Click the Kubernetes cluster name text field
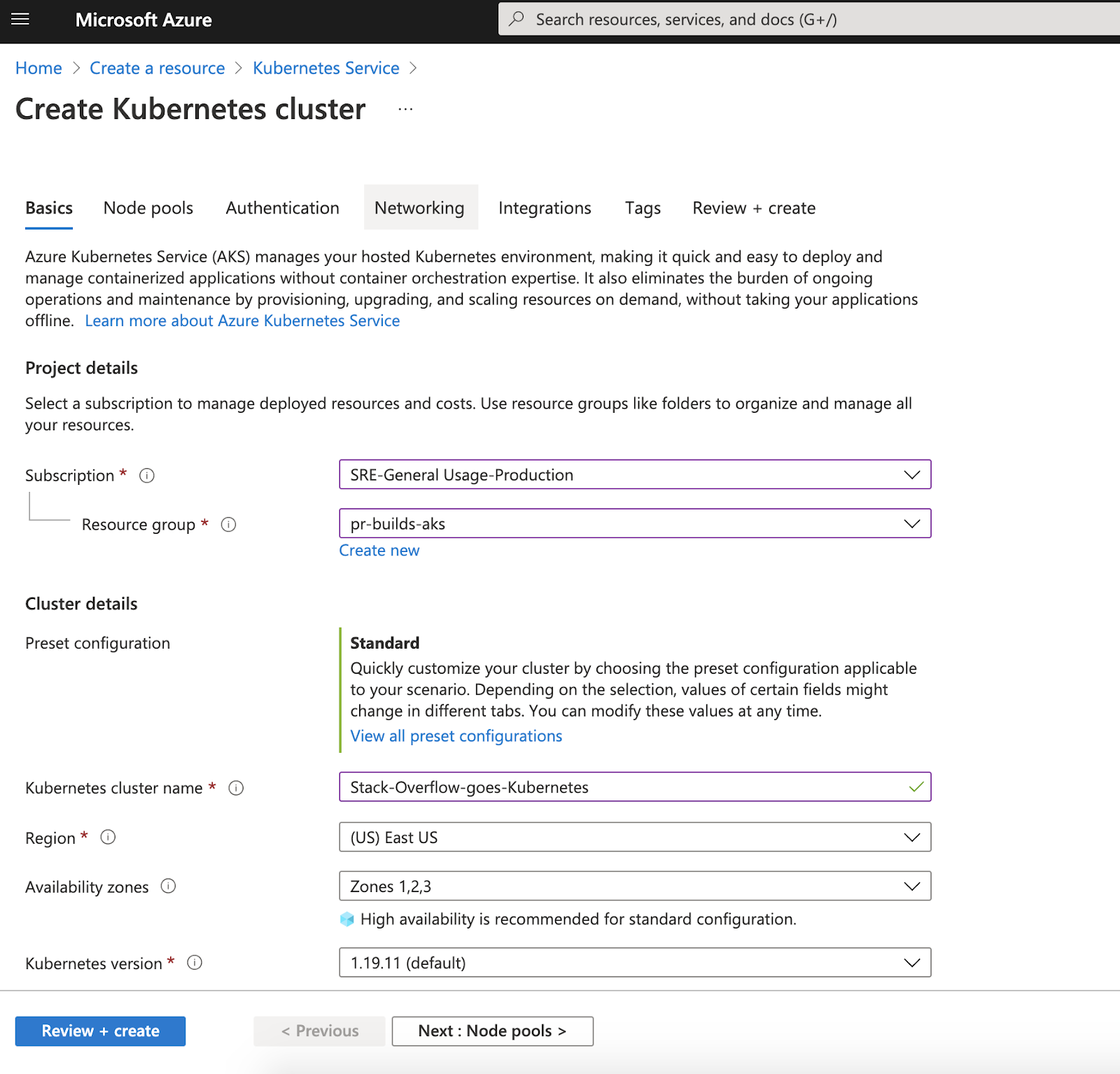The height and width of the screenshot is (1074, 1120). (x=635, y=786)
